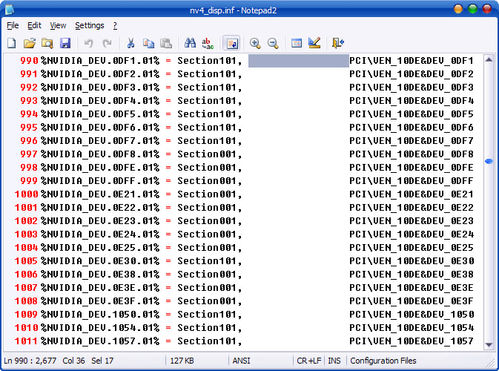Click line number 990 in the margin

(x=29, y=61)
